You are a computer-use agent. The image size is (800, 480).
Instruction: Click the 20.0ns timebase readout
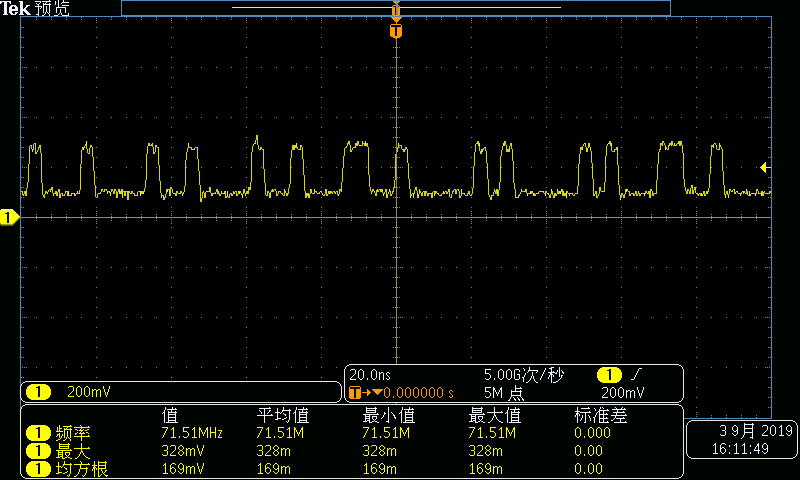click(x=370, y=375)
